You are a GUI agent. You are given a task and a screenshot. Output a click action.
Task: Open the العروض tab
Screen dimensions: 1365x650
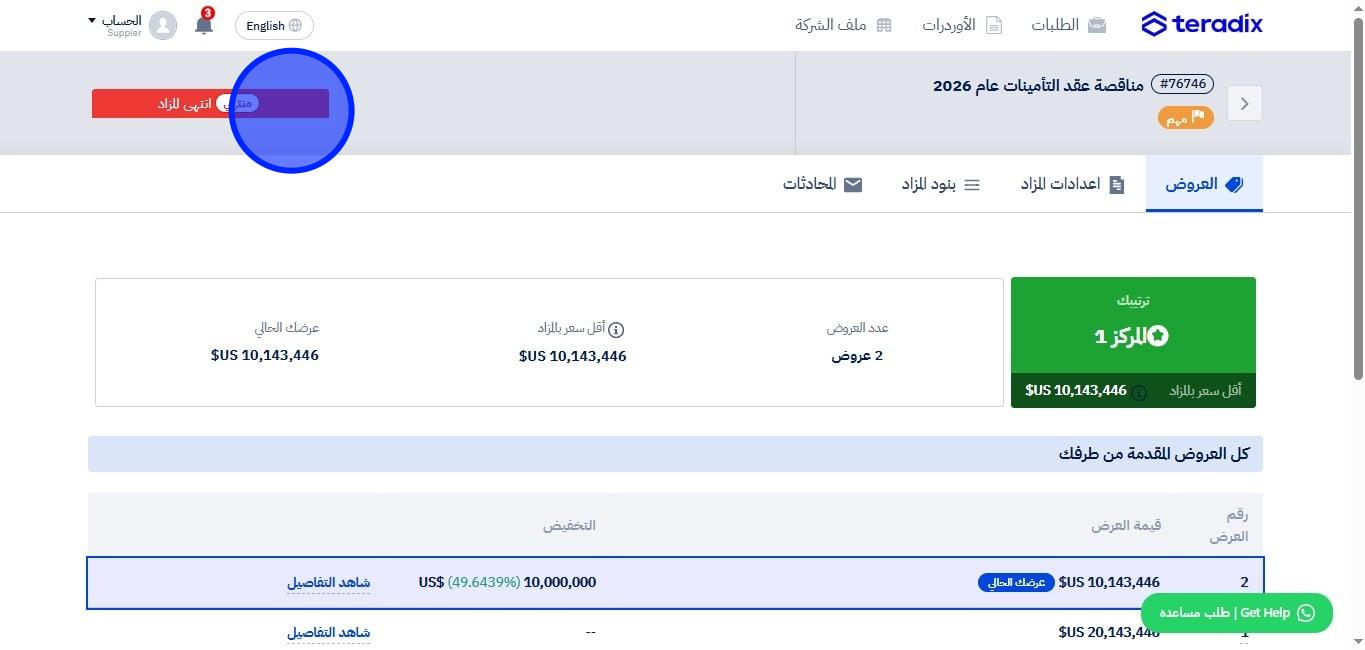coord(1204,184)
